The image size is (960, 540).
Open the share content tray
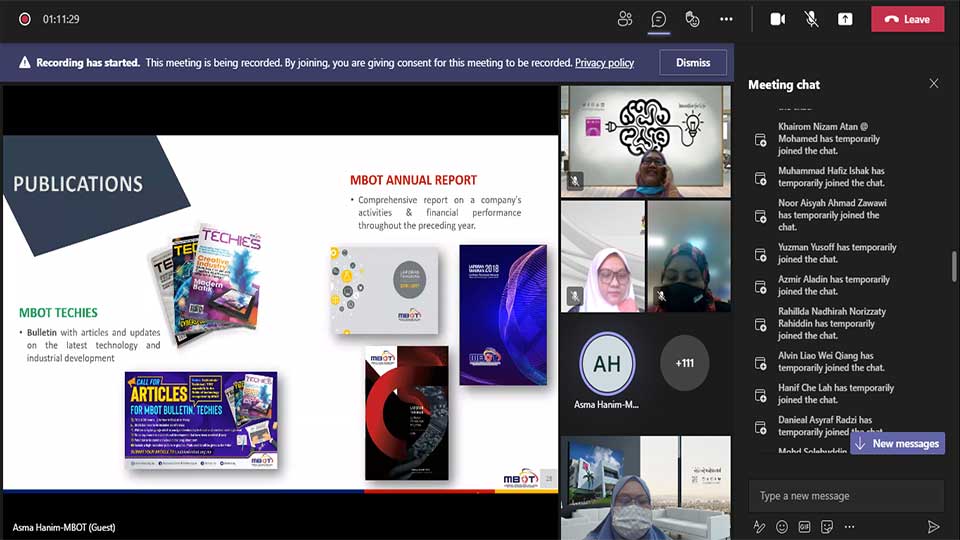pos(845,19)
